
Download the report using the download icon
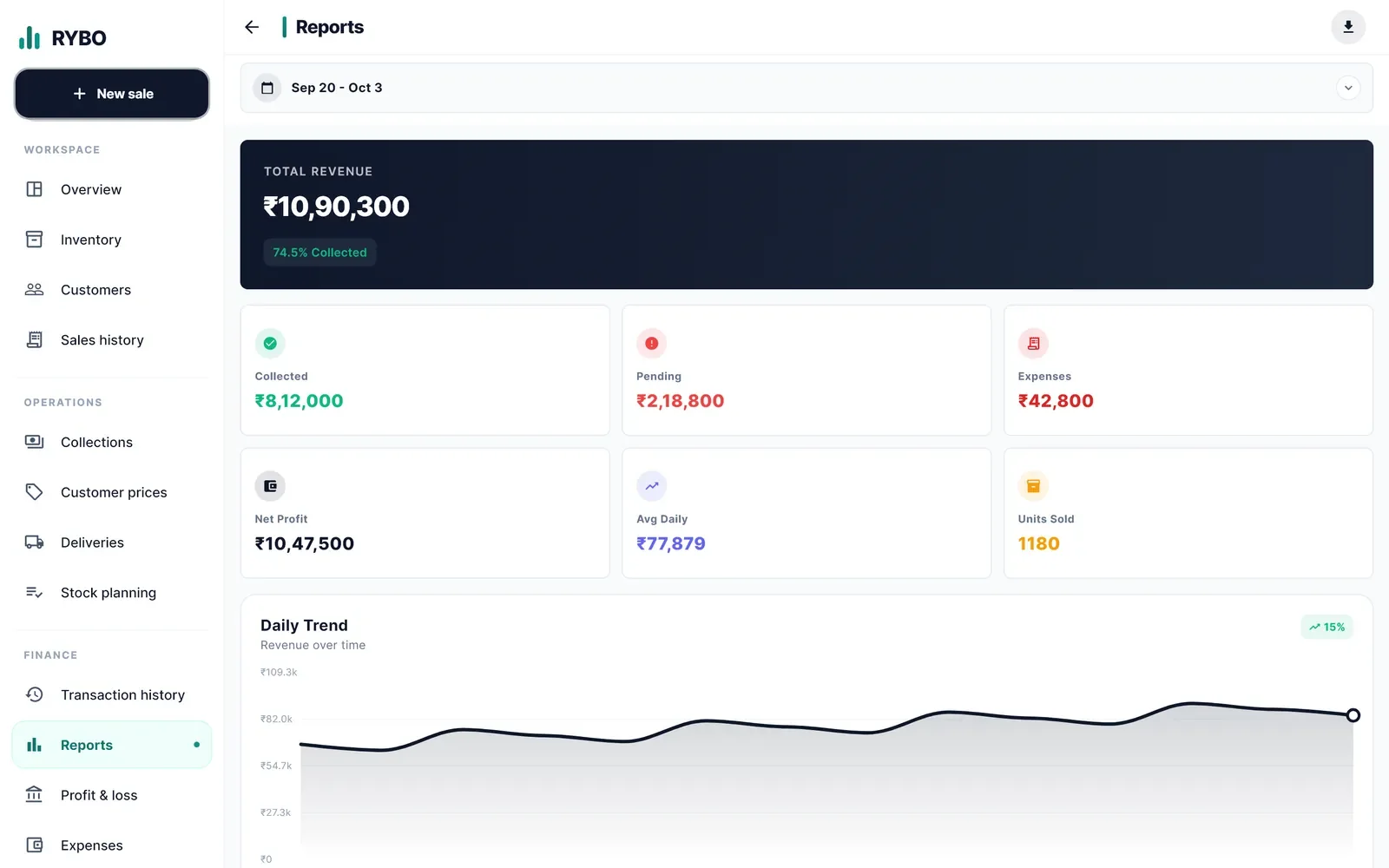1348,27
